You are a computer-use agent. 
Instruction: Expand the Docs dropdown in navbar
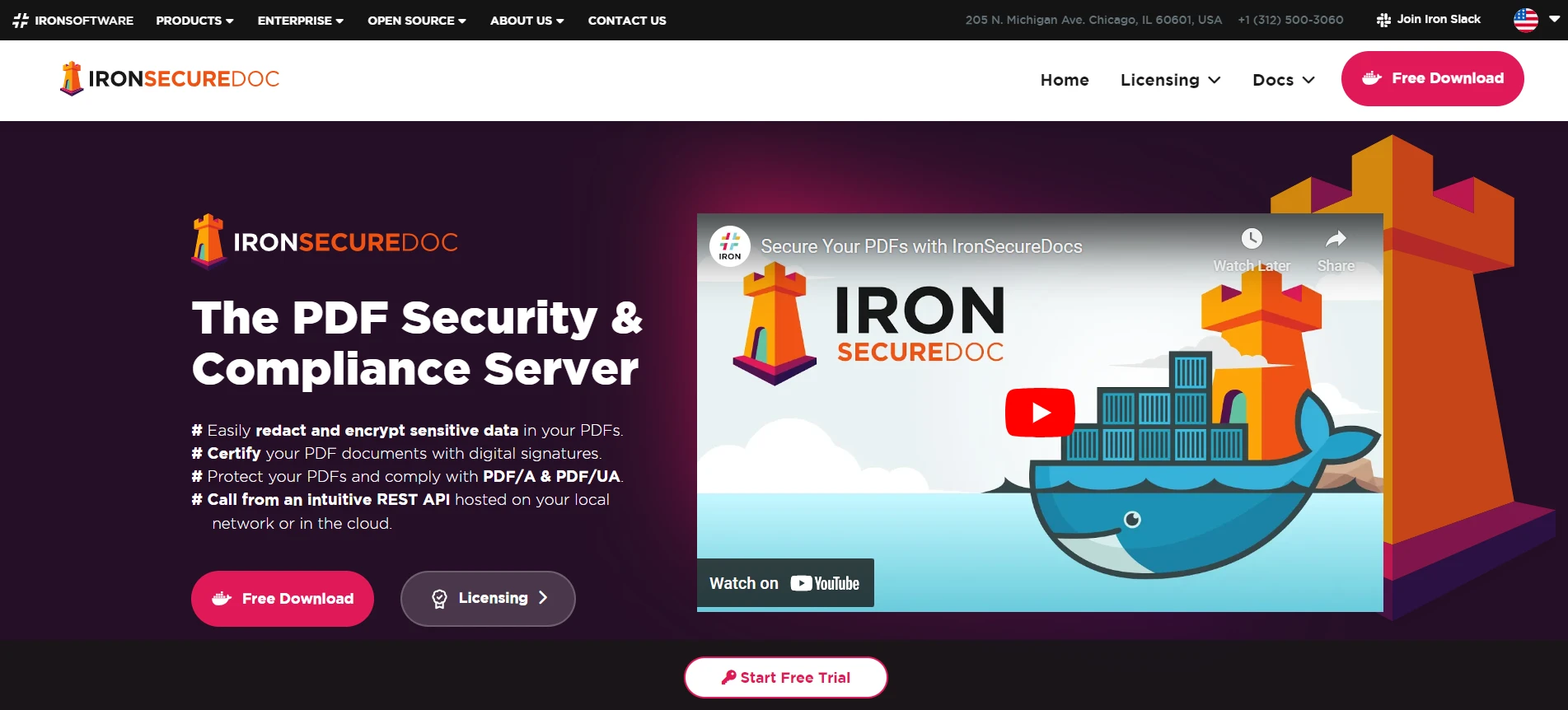(x=1283, y=80)
